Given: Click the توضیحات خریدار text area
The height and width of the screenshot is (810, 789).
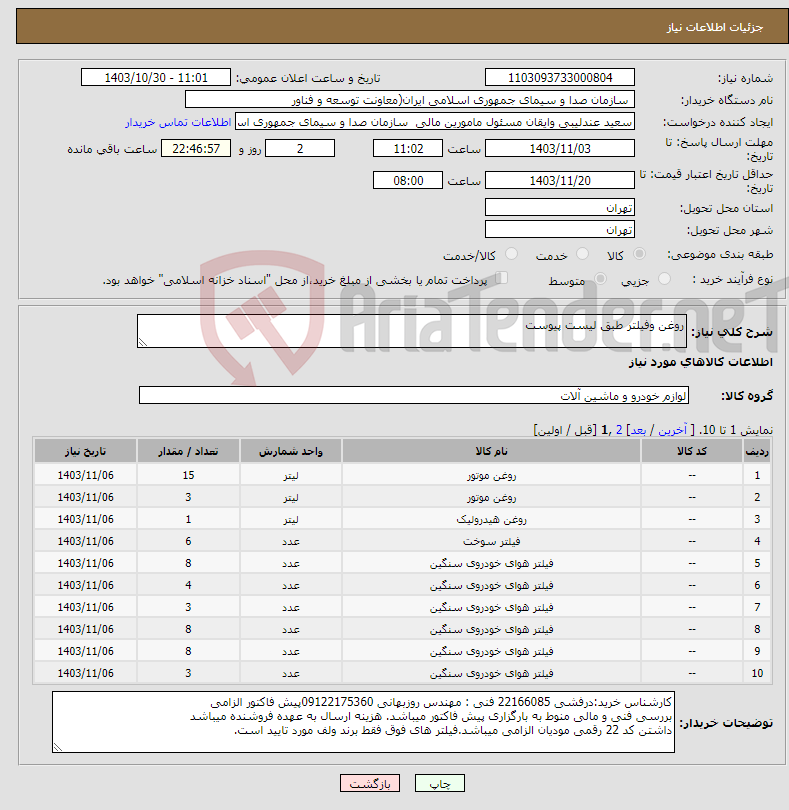Looking at the screenshot, I should 363,722.
